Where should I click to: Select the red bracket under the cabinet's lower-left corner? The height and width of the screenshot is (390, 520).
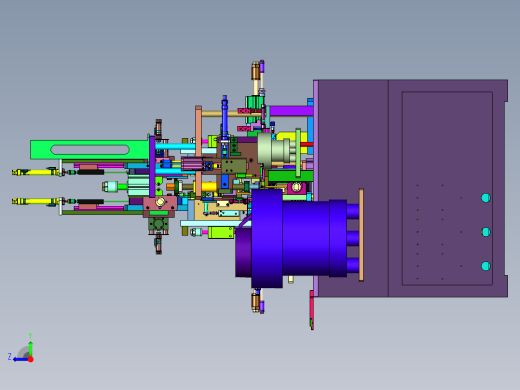(x=312, y=310)
